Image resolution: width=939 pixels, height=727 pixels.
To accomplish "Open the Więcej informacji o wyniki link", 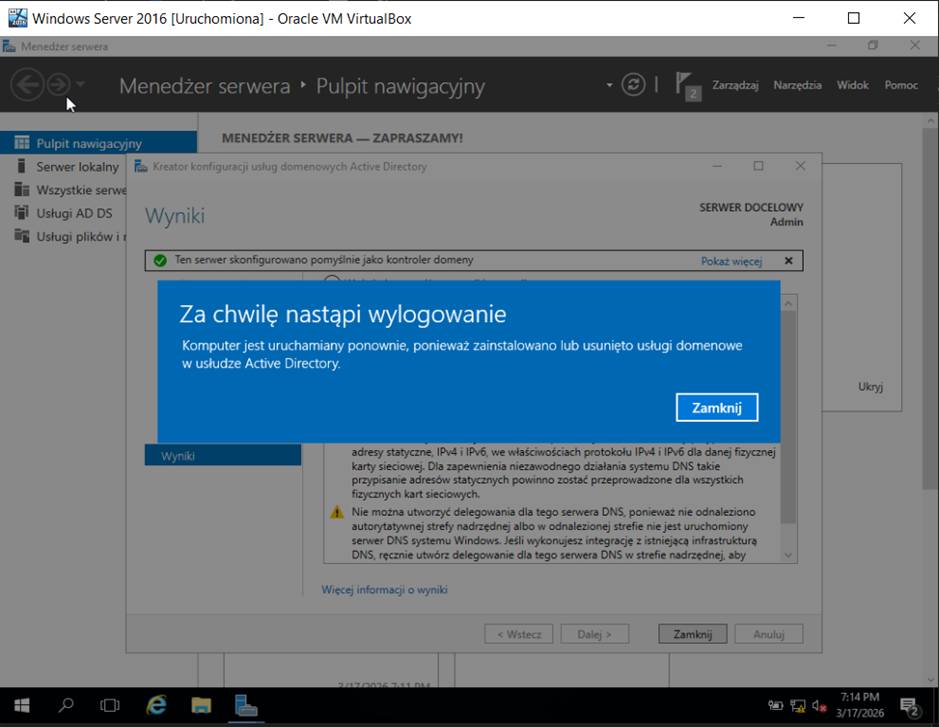I will point(384,590).
